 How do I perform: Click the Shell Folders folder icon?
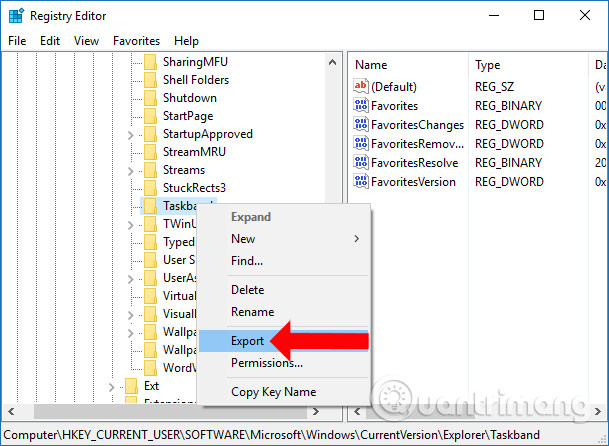150,80
